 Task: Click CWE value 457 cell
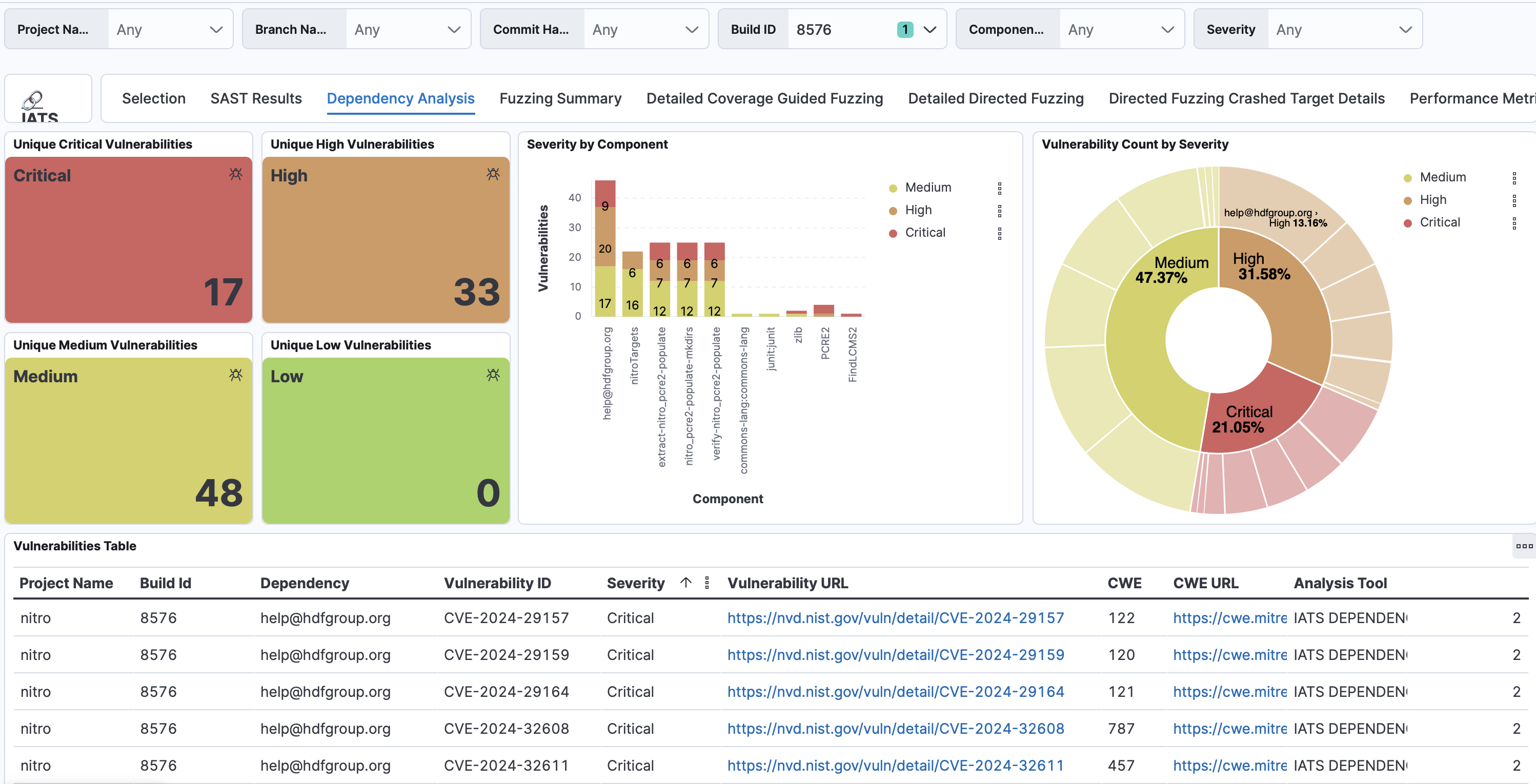1121,766
